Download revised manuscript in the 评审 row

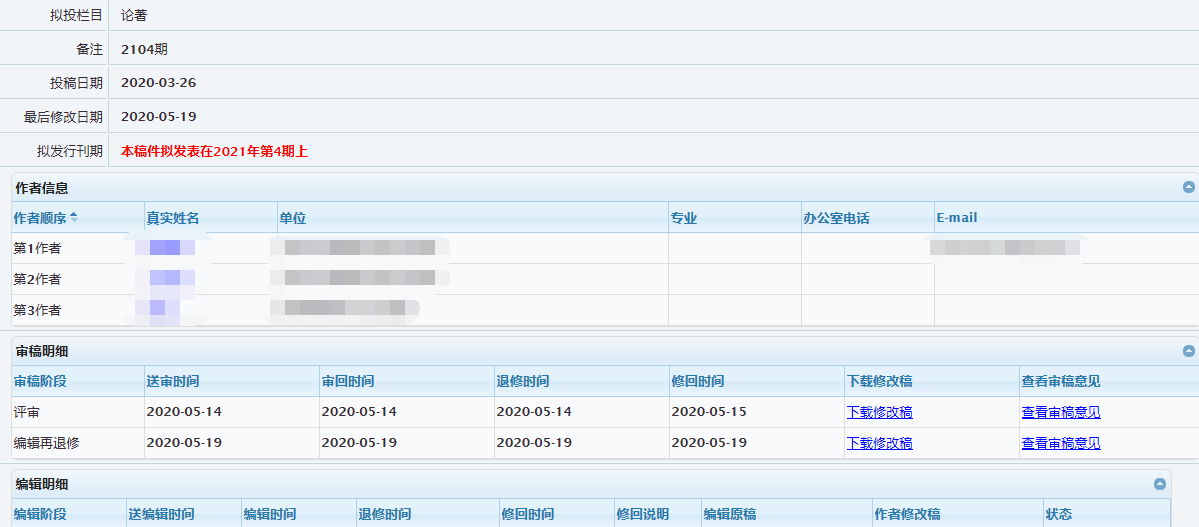point(879,412)
